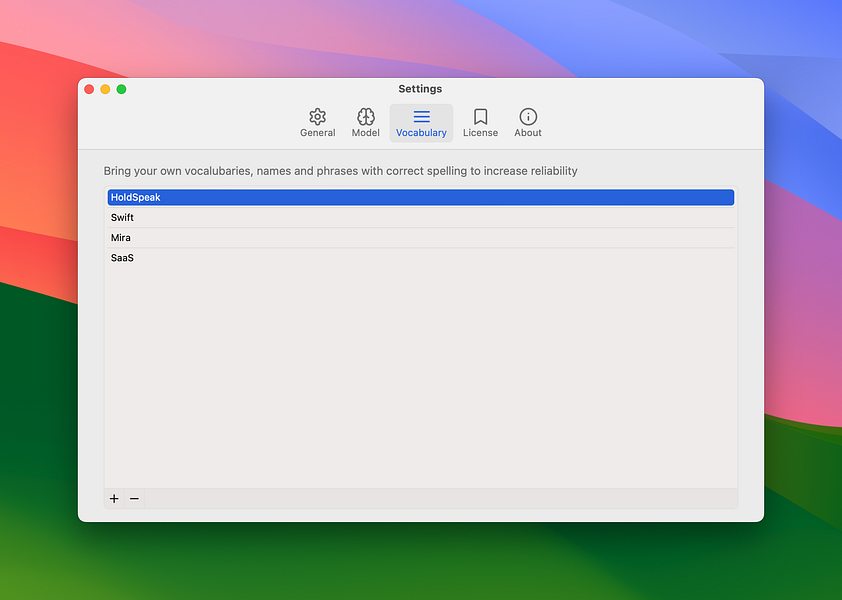Minimize the Settings window
Screen dimensions: 842x600
[x=105, y=89]
